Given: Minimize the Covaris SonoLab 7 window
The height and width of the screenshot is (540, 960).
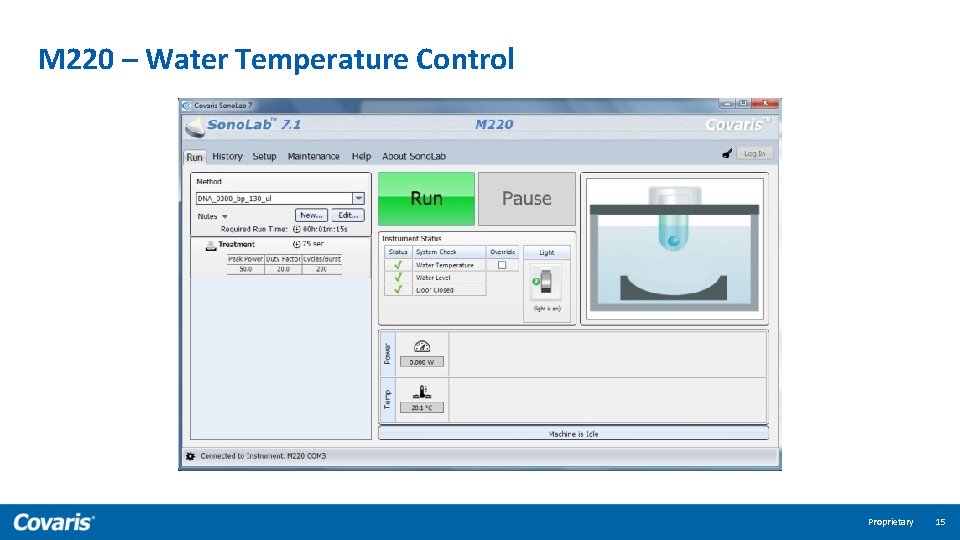Looking at the screenshot, I should [727, 103].
